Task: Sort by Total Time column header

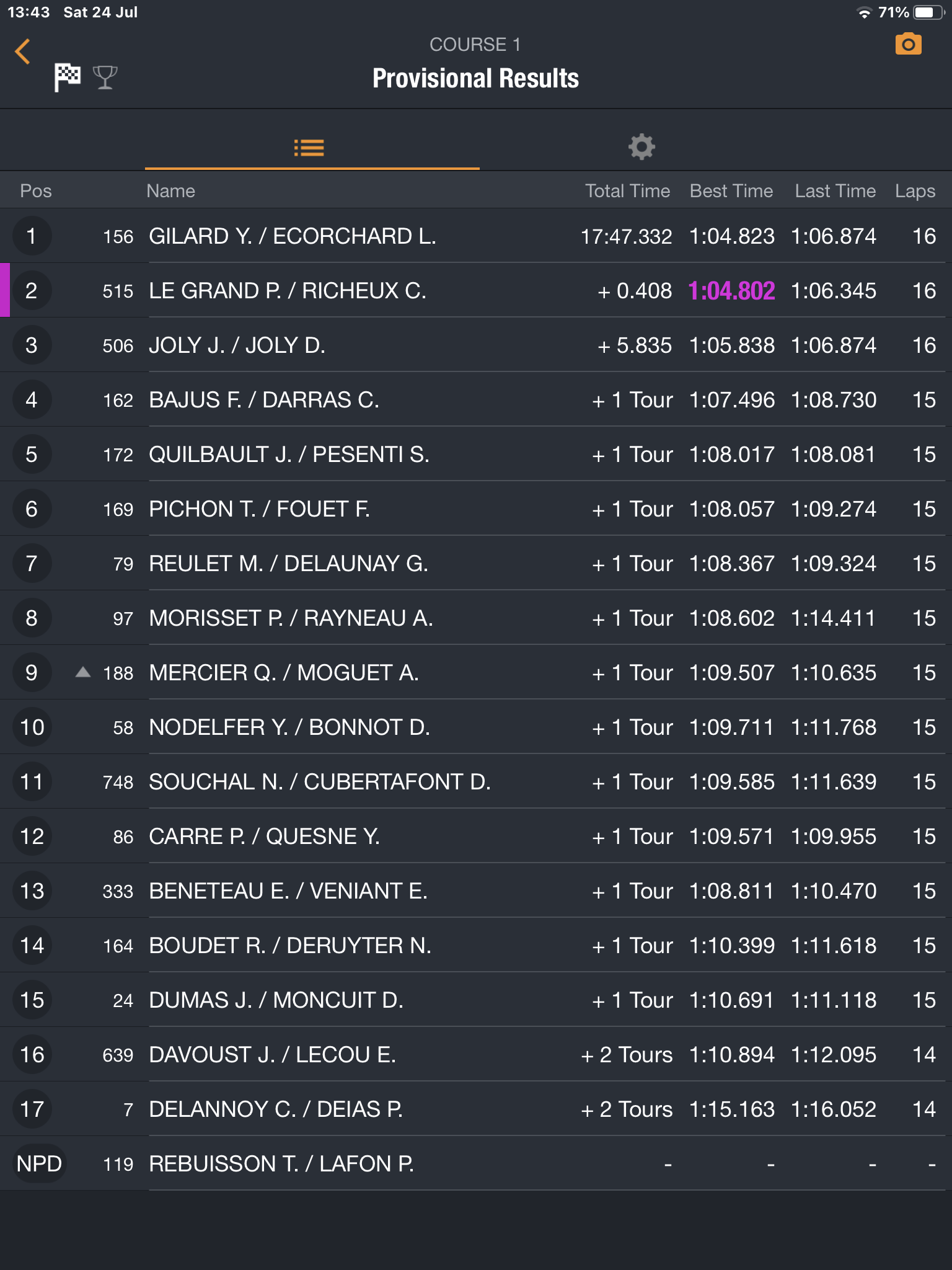Action: pyautogui.click(x=627, y=191)
